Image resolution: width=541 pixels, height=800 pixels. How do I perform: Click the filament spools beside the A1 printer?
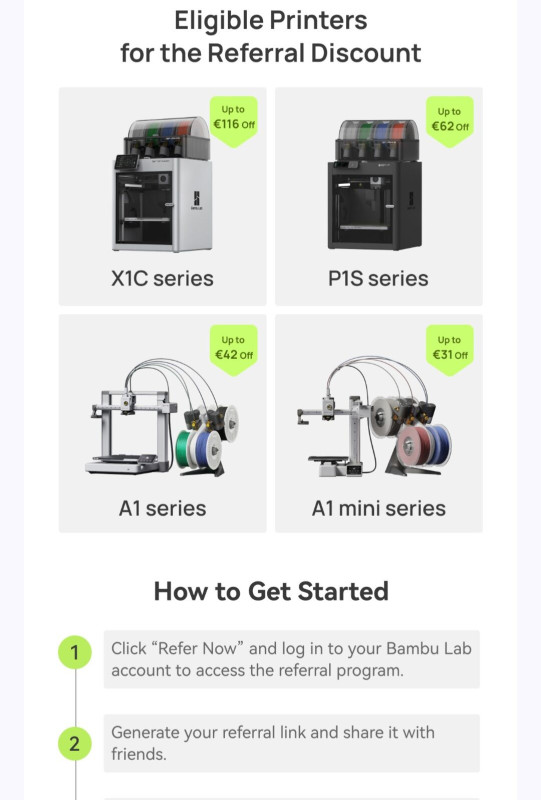pyautogui.click(x=208, y=439)
